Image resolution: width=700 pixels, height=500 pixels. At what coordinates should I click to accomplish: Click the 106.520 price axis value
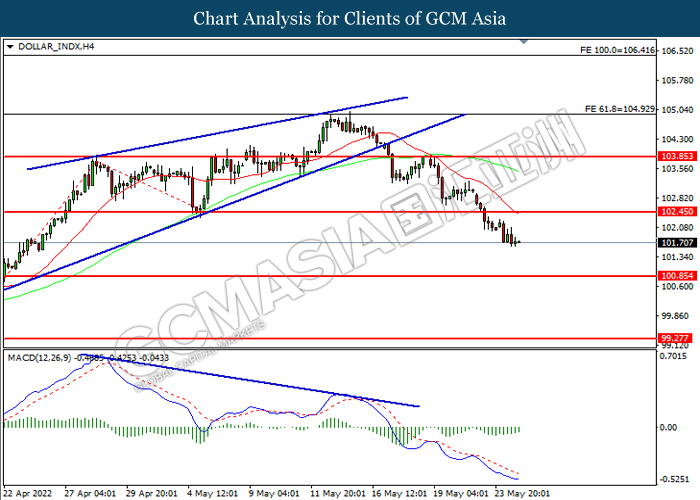(x=677, y=51)
